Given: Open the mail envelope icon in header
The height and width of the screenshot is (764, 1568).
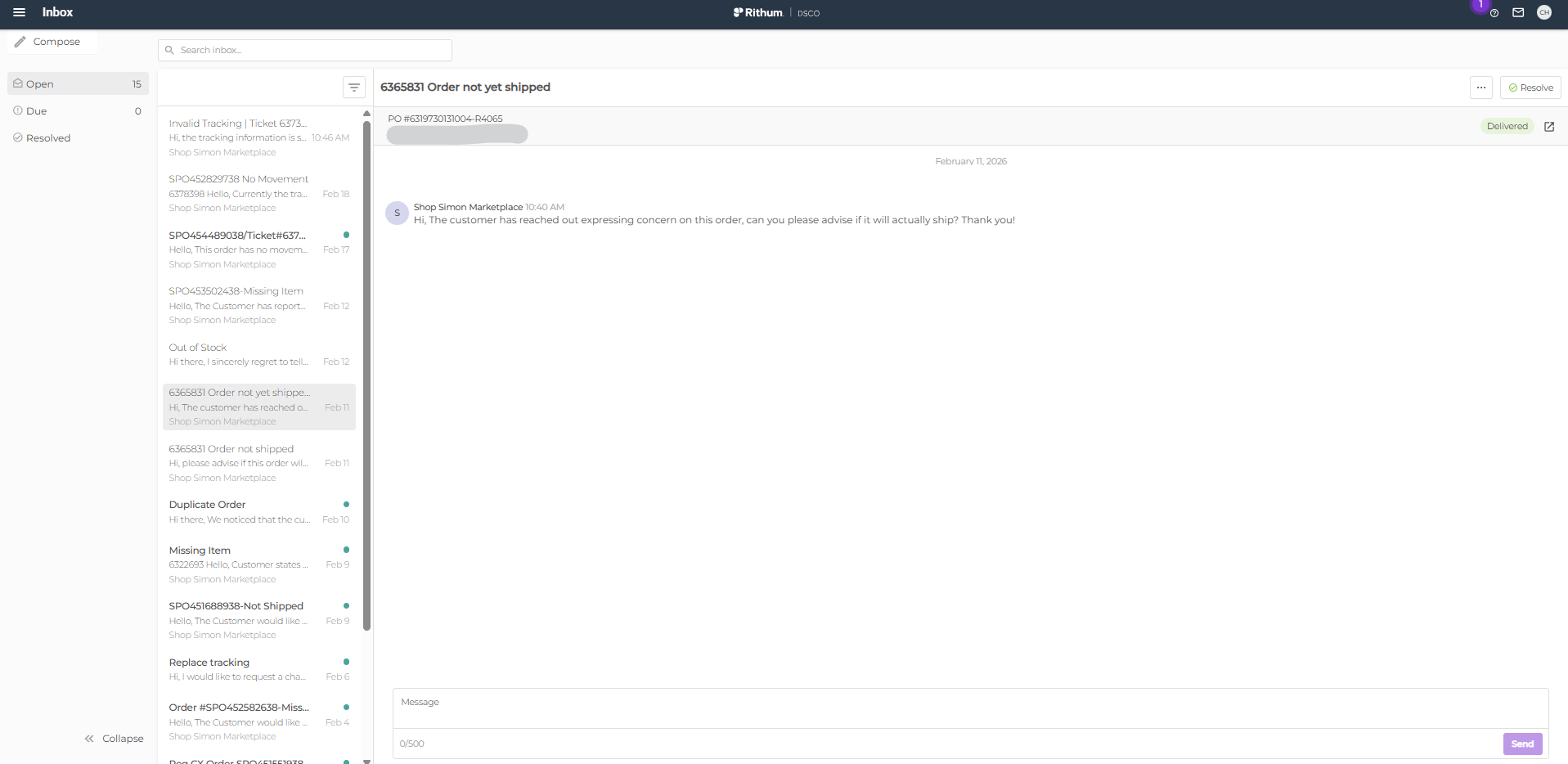Looking at the screenshot, I should (1518, 12).
